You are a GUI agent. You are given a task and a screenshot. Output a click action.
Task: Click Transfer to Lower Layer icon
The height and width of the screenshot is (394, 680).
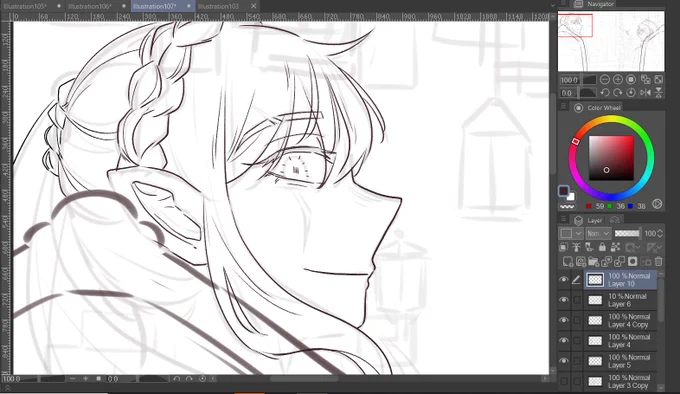tap(607, 261)
